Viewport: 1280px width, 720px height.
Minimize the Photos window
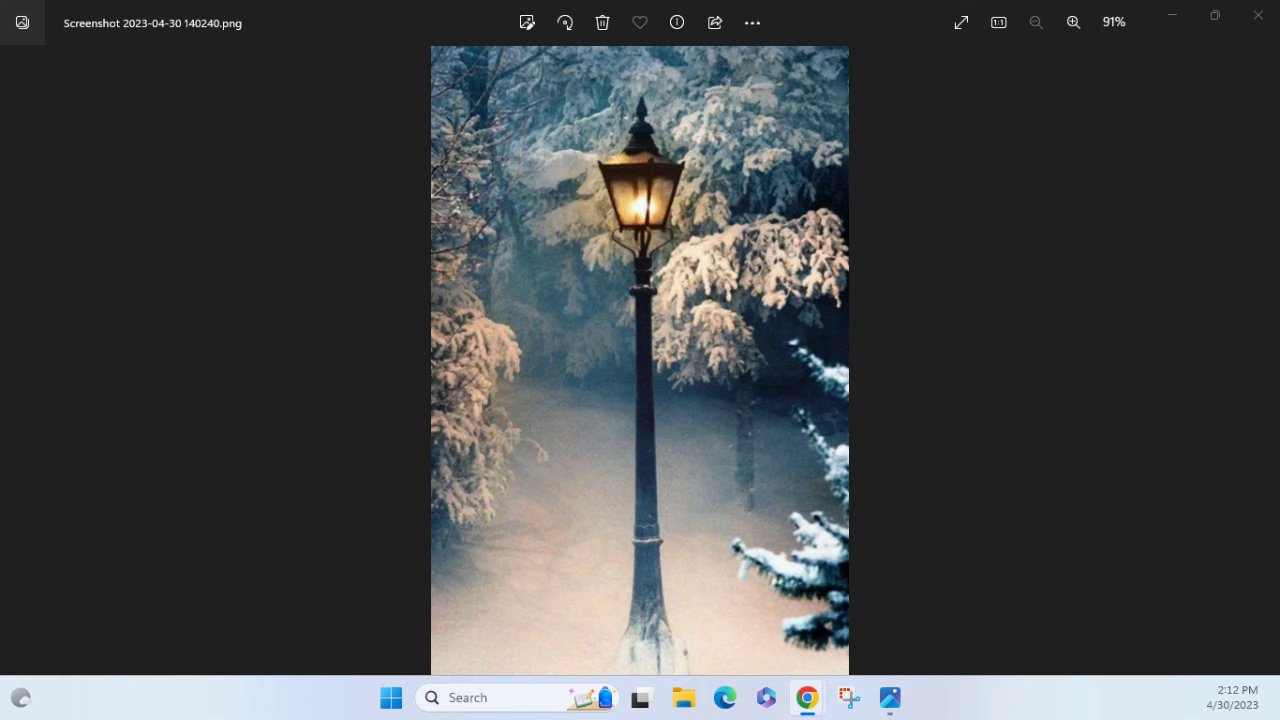(x=1172, y=15)
